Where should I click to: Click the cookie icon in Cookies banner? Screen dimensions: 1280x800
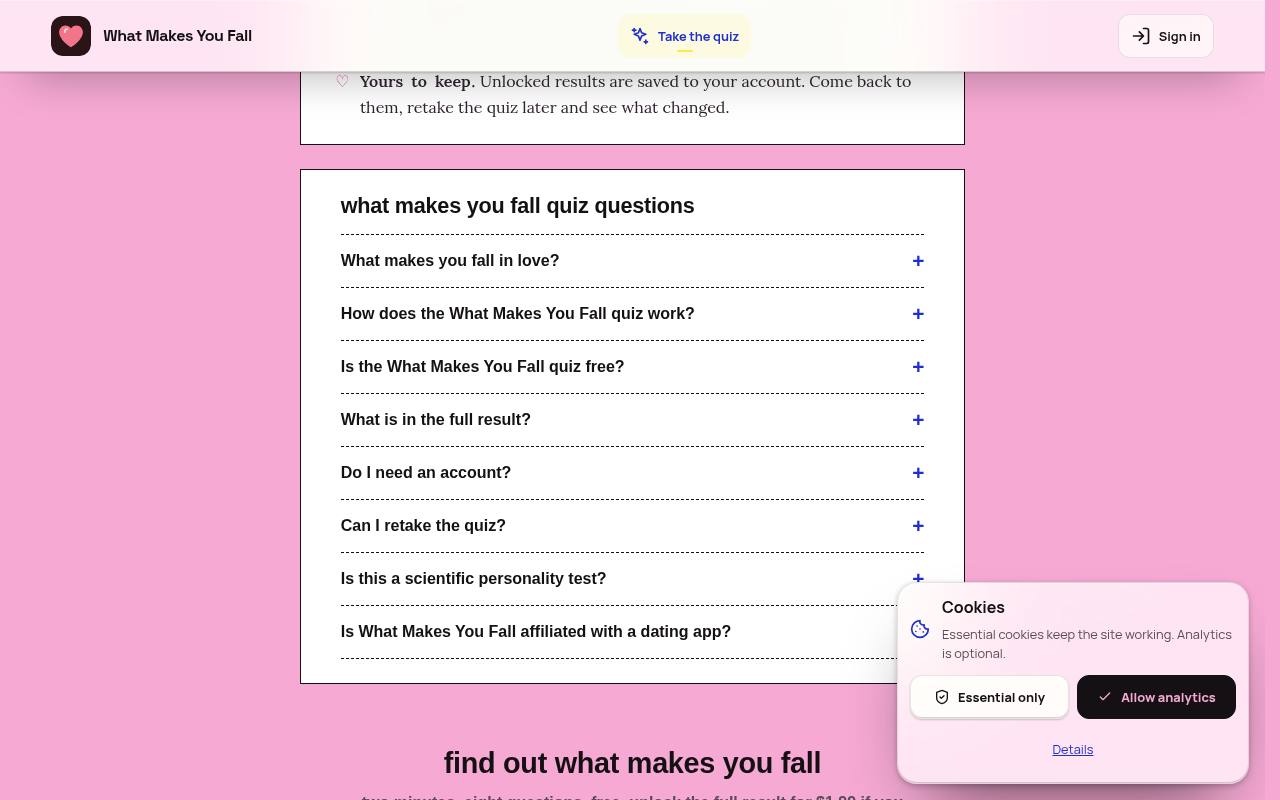[920, 629]
